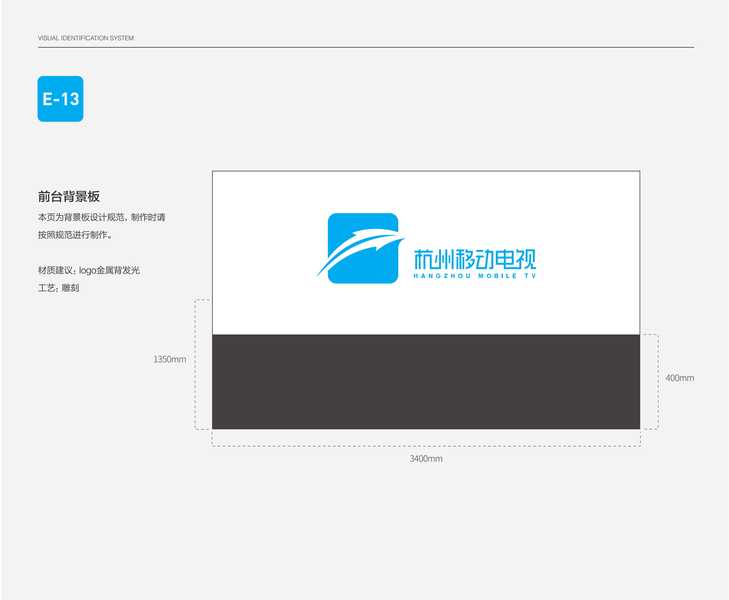
Task: Click the 前台背景板 heading
Action: 69,196
